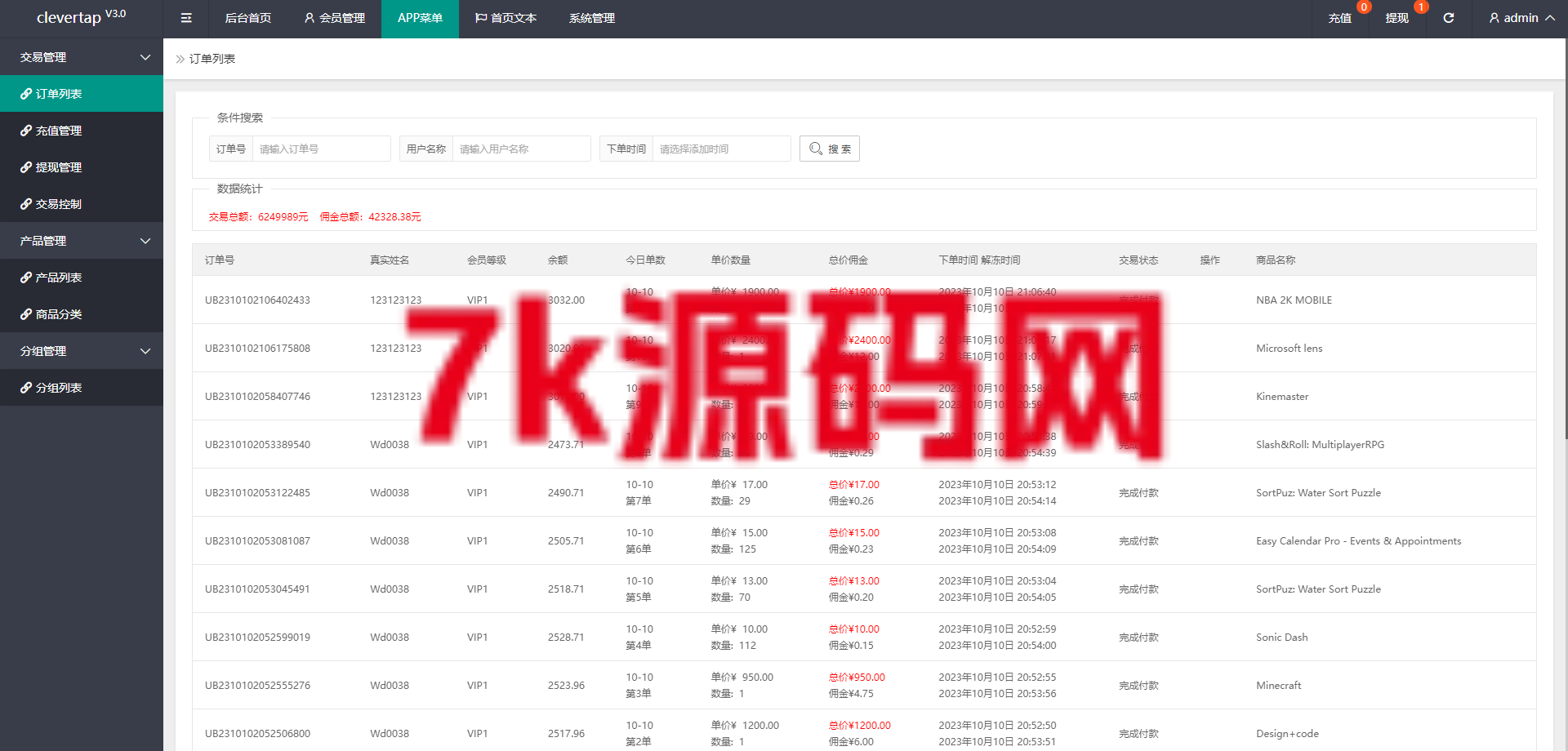Click the flag icon beside 首页文本

481,18
